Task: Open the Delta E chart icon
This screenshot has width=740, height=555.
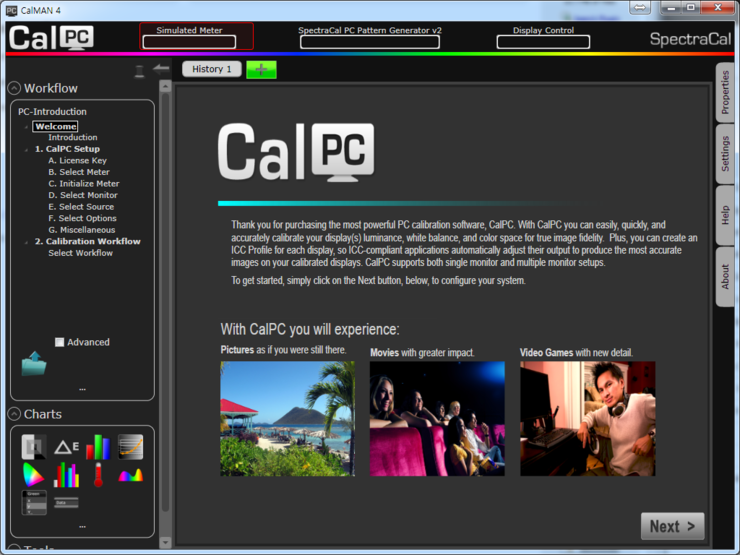Action: [66, 447]
